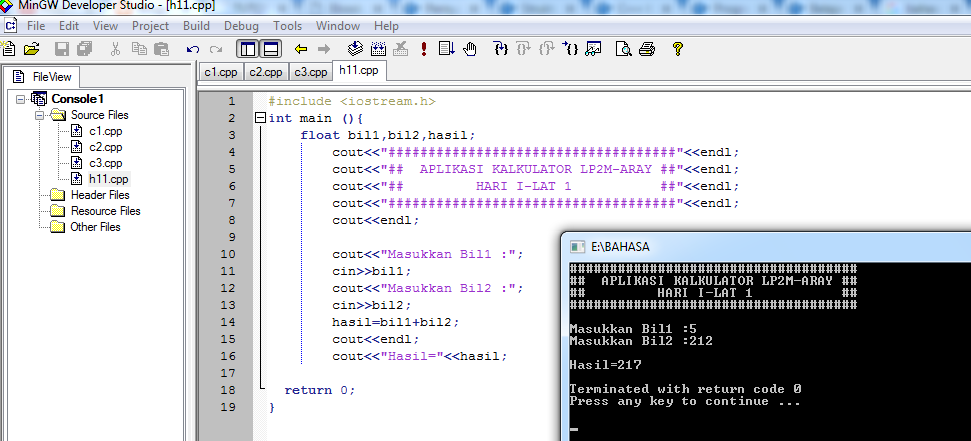Screen dimensions: 971x441
Task: Click the red exclamation Execute icon
Action: pos(424,49)
